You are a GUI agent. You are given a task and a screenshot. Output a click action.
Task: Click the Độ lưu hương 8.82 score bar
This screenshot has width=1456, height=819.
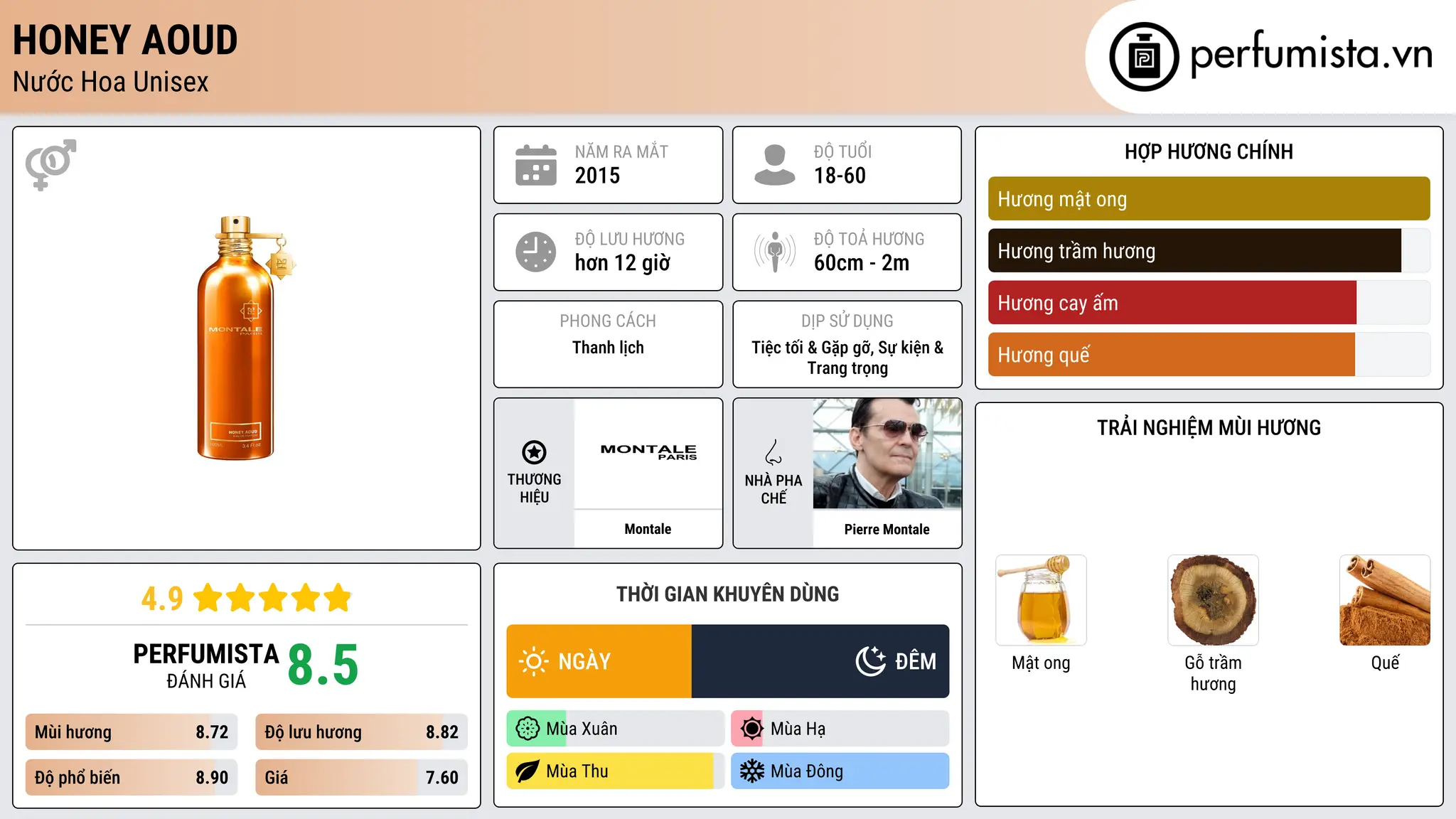(x=361, y=732)
